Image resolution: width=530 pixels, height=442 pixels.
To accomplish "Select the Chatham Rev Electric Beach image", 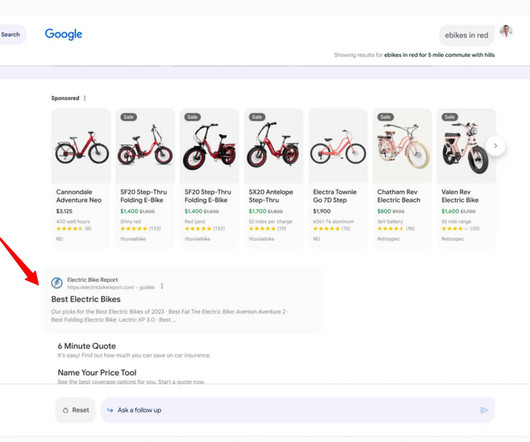I will pyautogui.click(x=402, y=146).
